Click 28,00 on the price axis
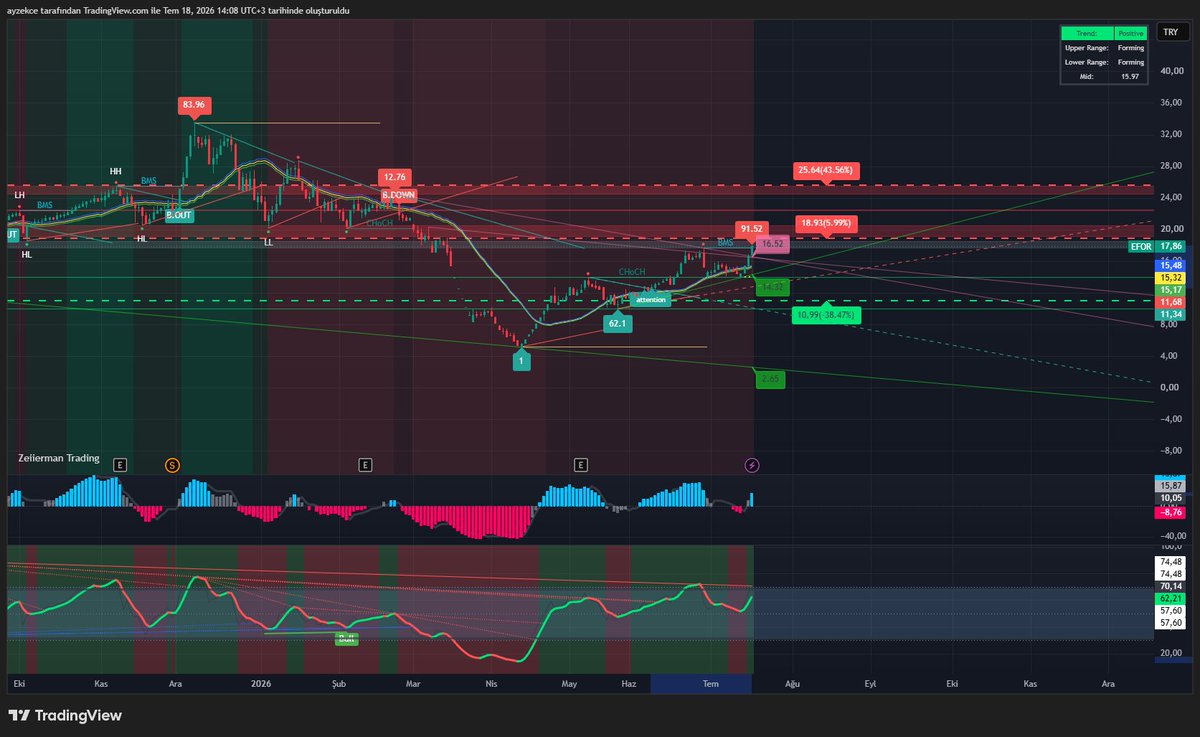The height and width of the screenshot is (737, 1200). [1172, 165]
